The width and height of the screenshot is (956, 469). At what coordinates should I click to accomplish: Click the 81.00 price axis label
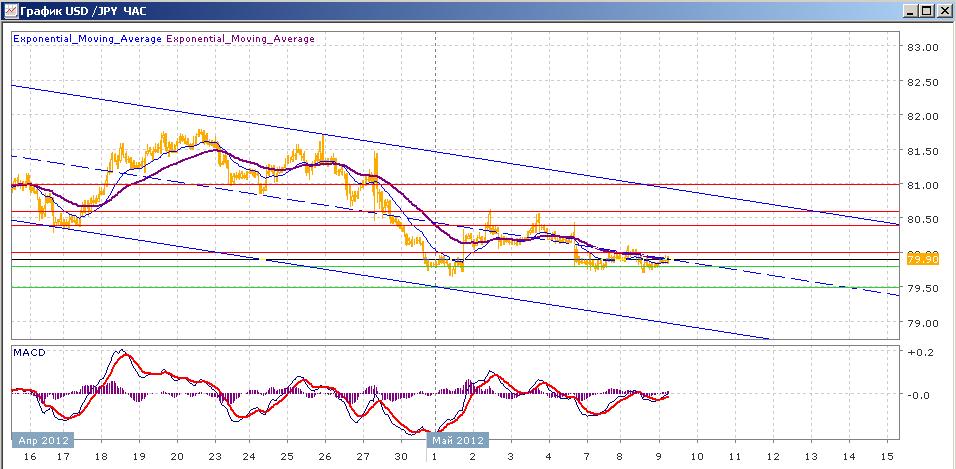coord(925,185)
